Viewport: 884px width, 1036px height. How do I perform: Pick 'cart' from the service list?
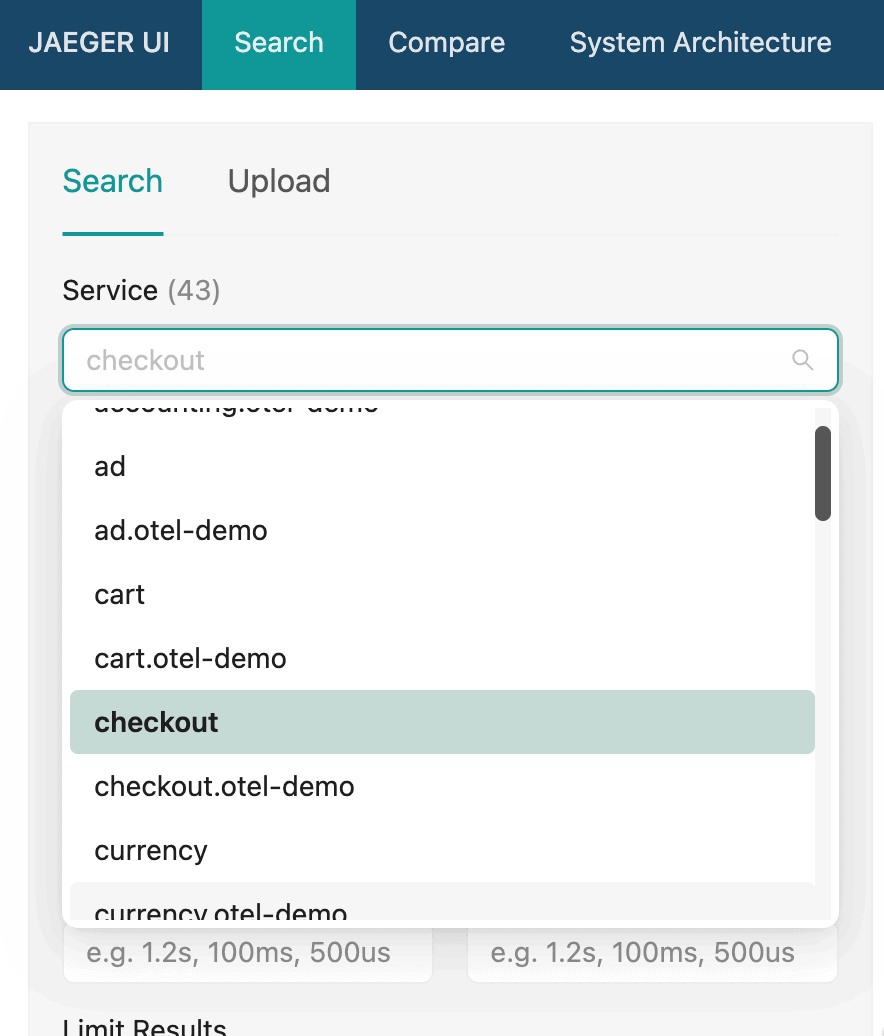442,595
